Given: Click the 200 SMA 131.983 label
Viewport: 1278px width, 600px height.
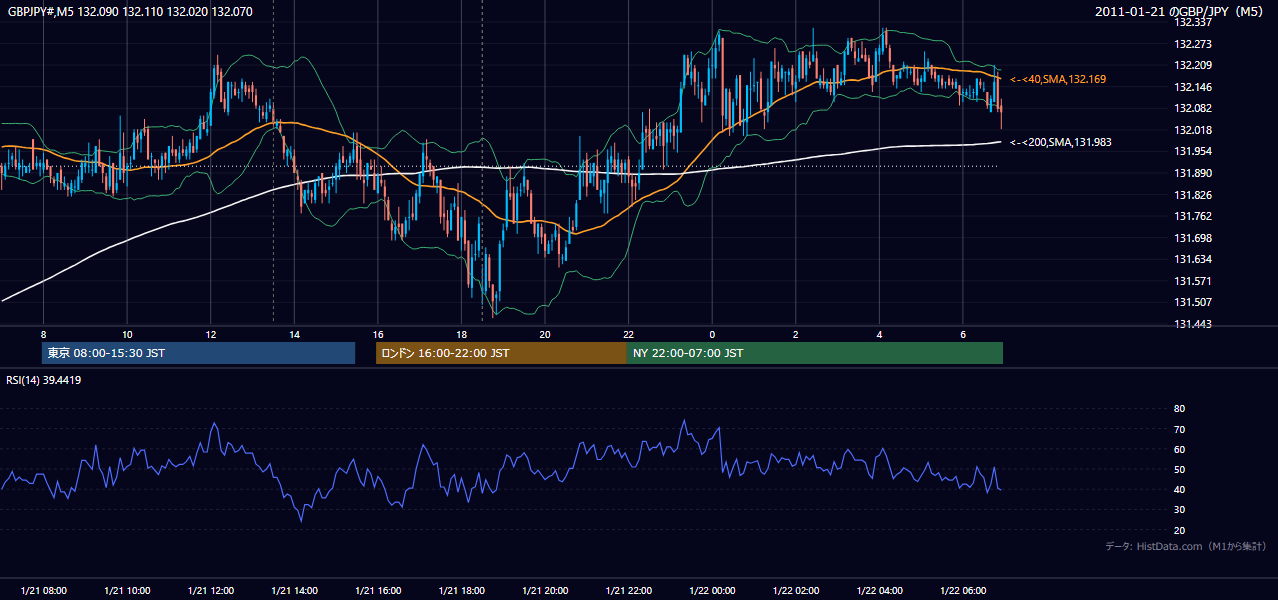Looking at the screenshot, I should [x=1060, y=142].
